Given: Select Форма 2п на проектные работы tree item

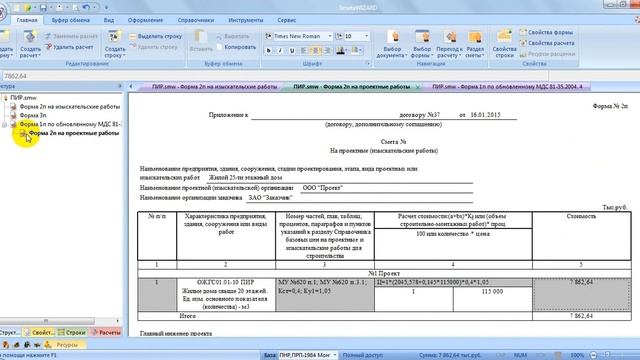Looking at the screenshot, I should (74, 133).
